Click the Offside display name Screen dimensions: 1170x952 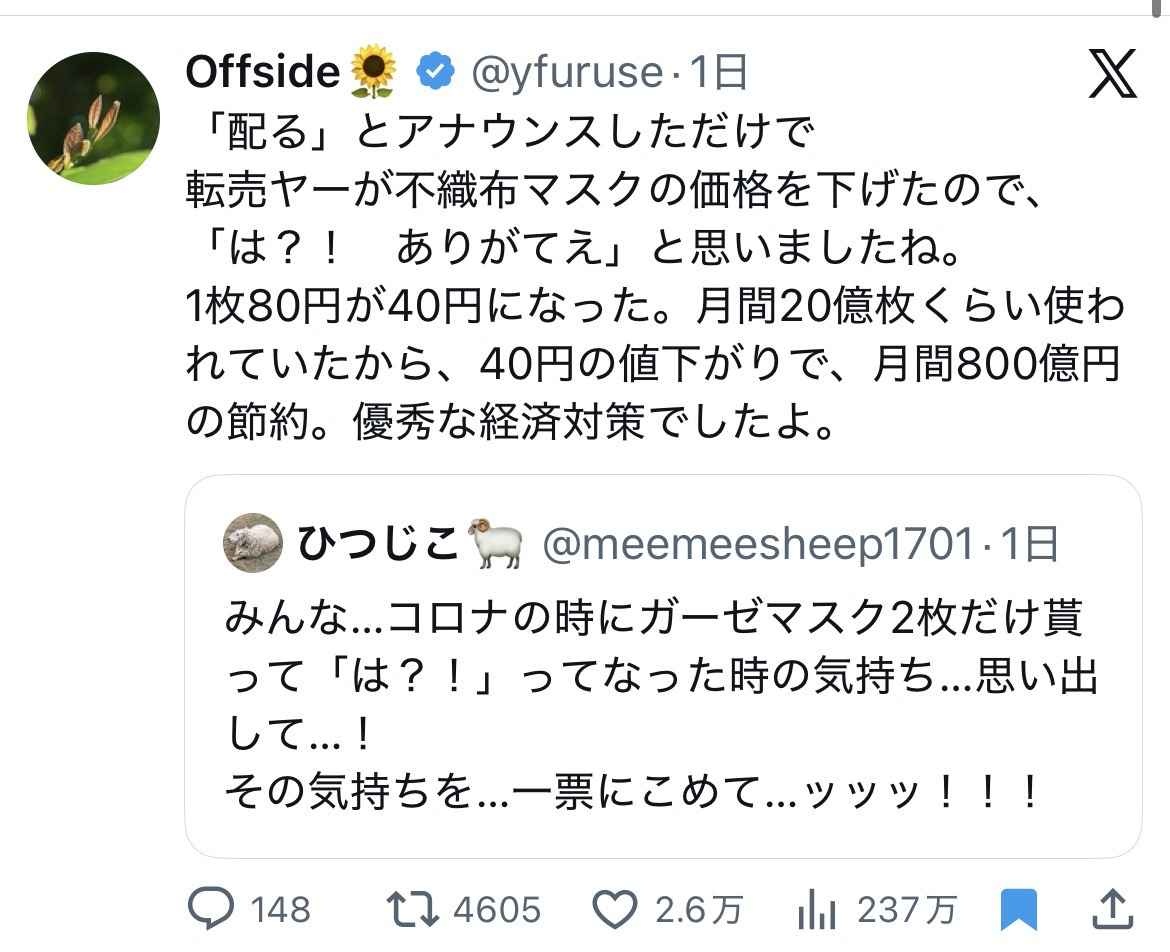tap(264, 72)
